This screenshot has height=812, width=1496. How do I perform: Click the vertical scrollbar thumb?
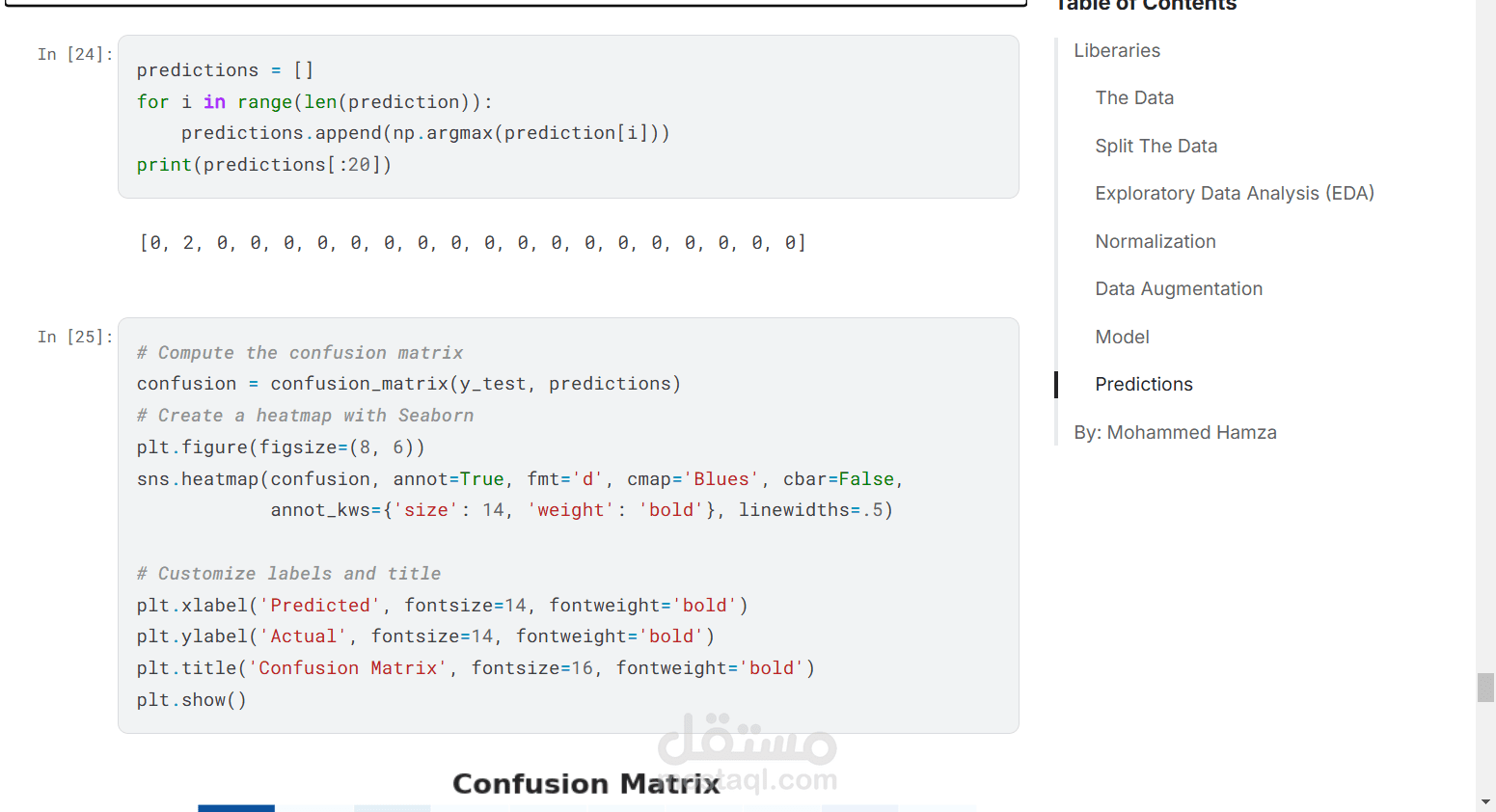pos(1485,688)
